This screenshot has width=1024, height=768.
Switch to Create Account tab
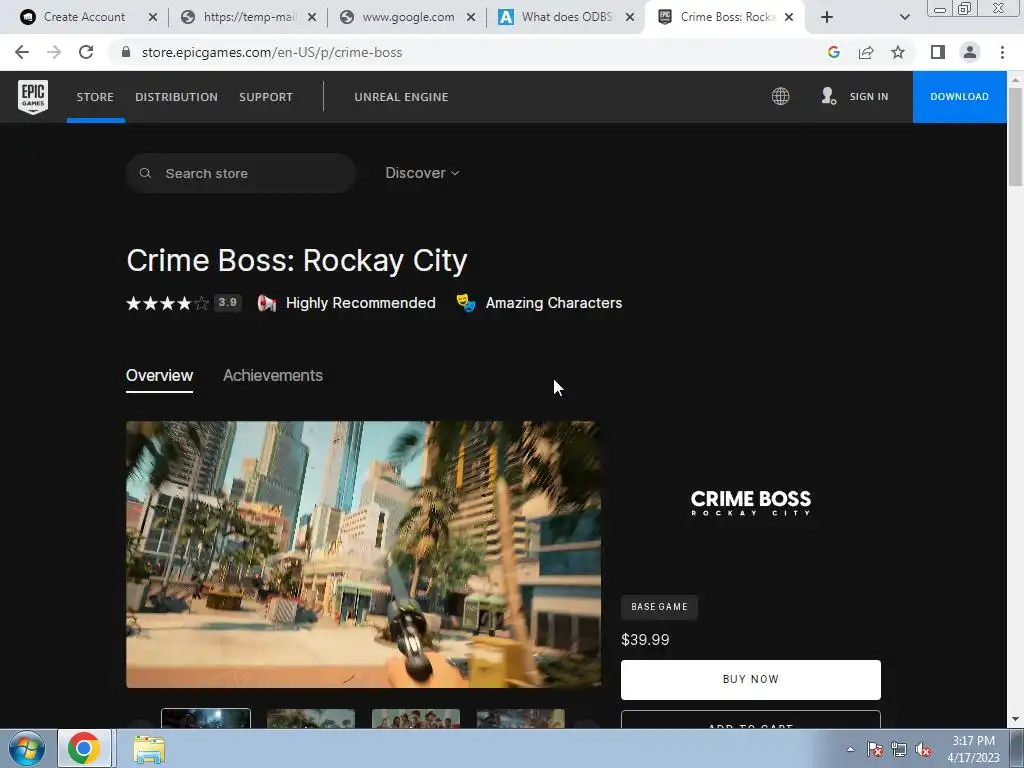pos(84,17)
